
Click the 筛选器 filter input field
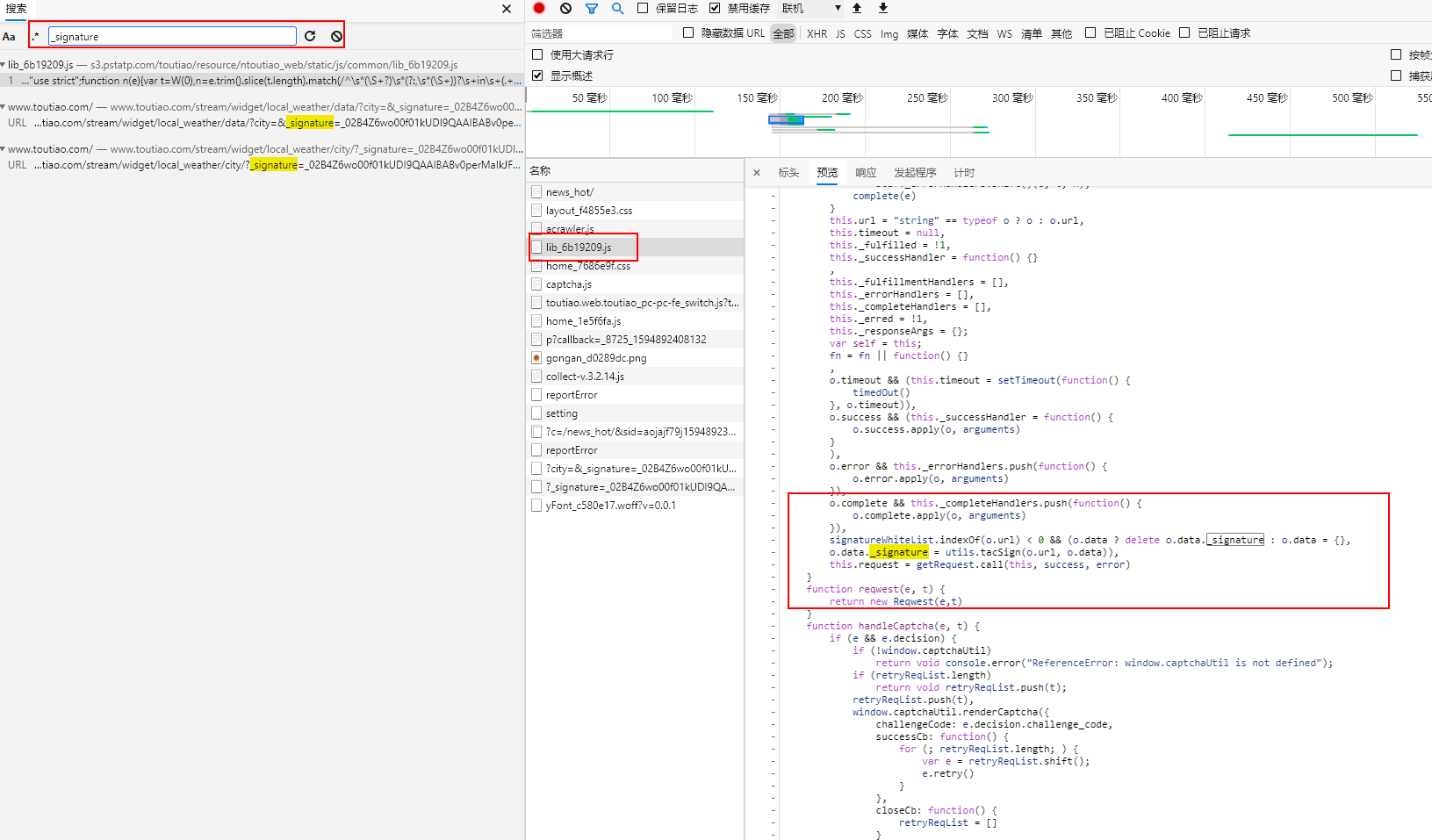point(601,33)
